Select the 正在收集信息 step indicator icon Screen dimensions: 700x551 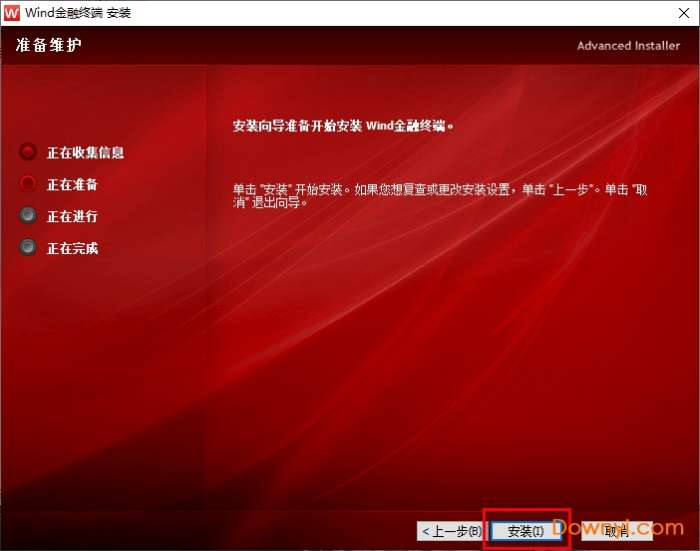pyautogui.click(x=28, y=152)
